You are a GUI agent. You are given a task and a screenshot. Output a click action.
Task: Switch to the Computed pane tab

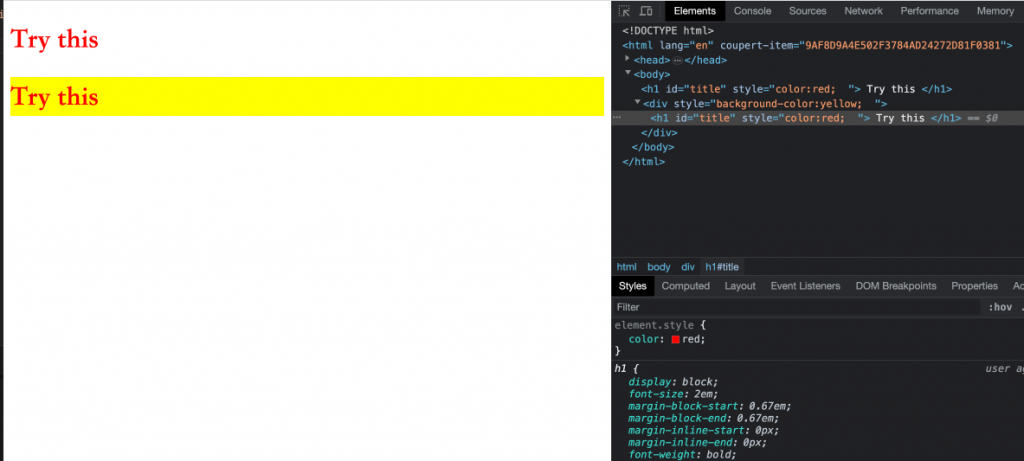pyautogui.click(x=685, y=286)
